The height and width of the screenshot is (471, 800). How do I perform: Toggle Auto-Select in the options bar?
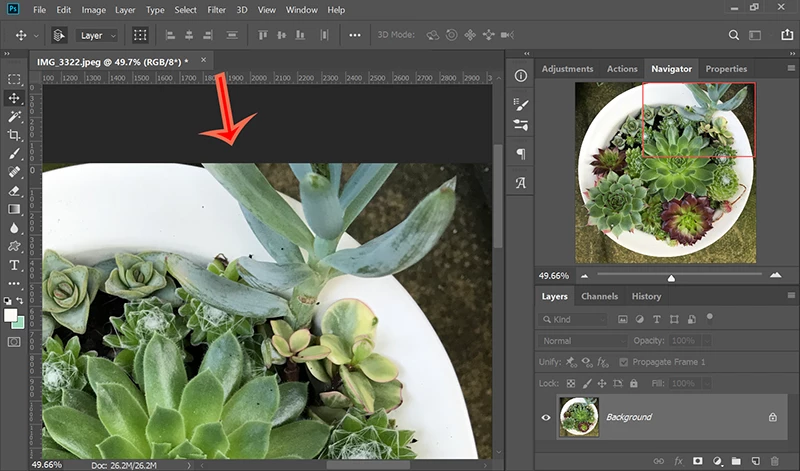[59, 35]
